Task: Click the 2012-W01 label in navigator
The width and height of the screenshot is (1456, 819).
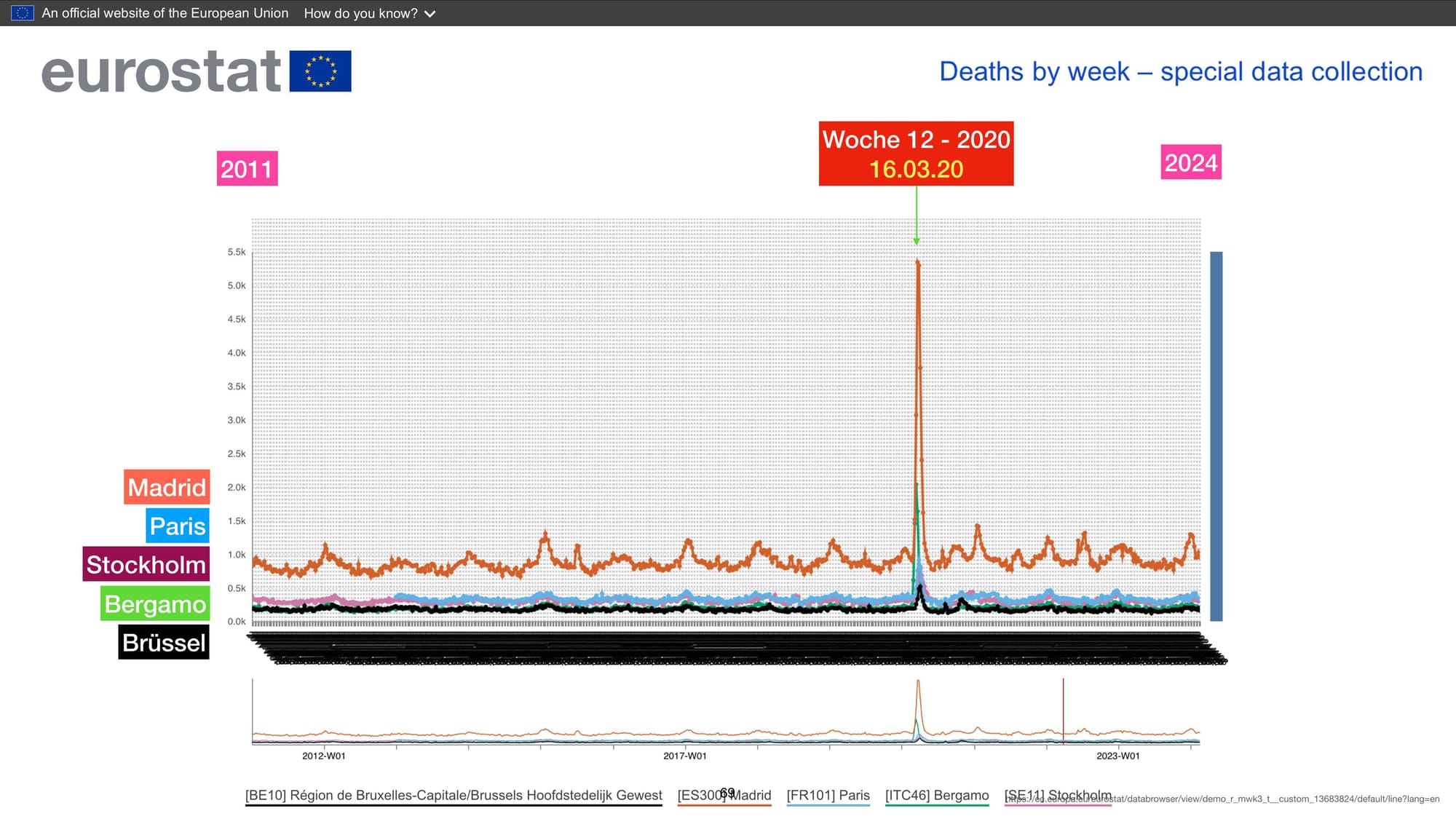Action: [324, 756]
